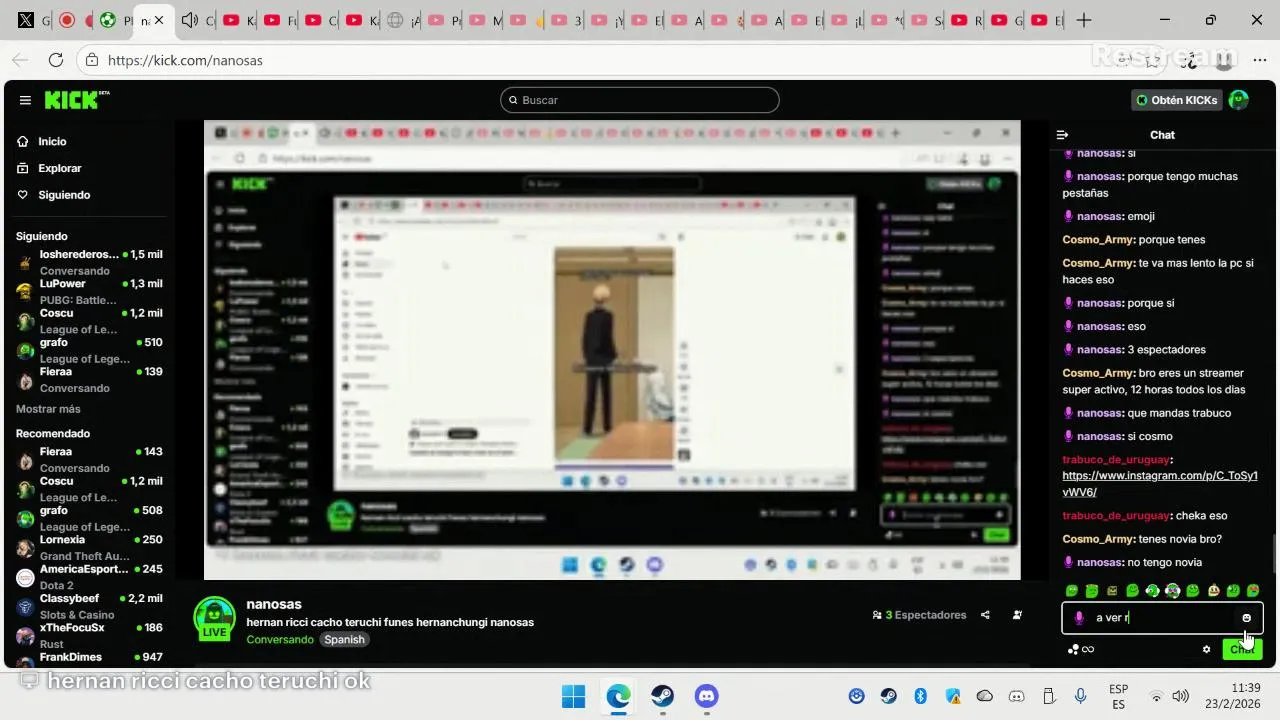Open browser three-dots settings menu
This screenshot has height=720, width=1280.
pos(1259,60)
